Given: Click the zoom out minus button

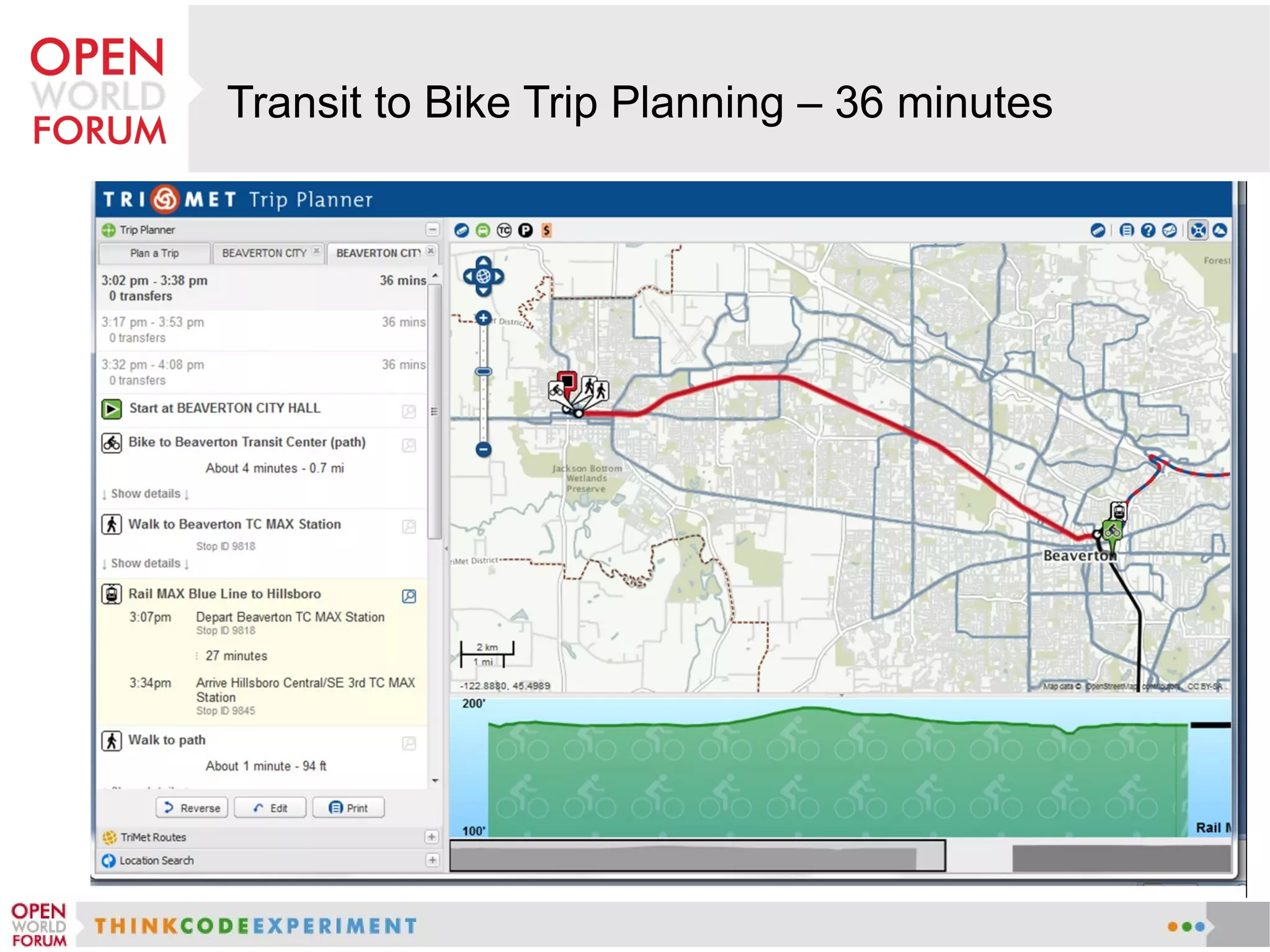Looking at the screenshot, I should [x=483, y=450].
